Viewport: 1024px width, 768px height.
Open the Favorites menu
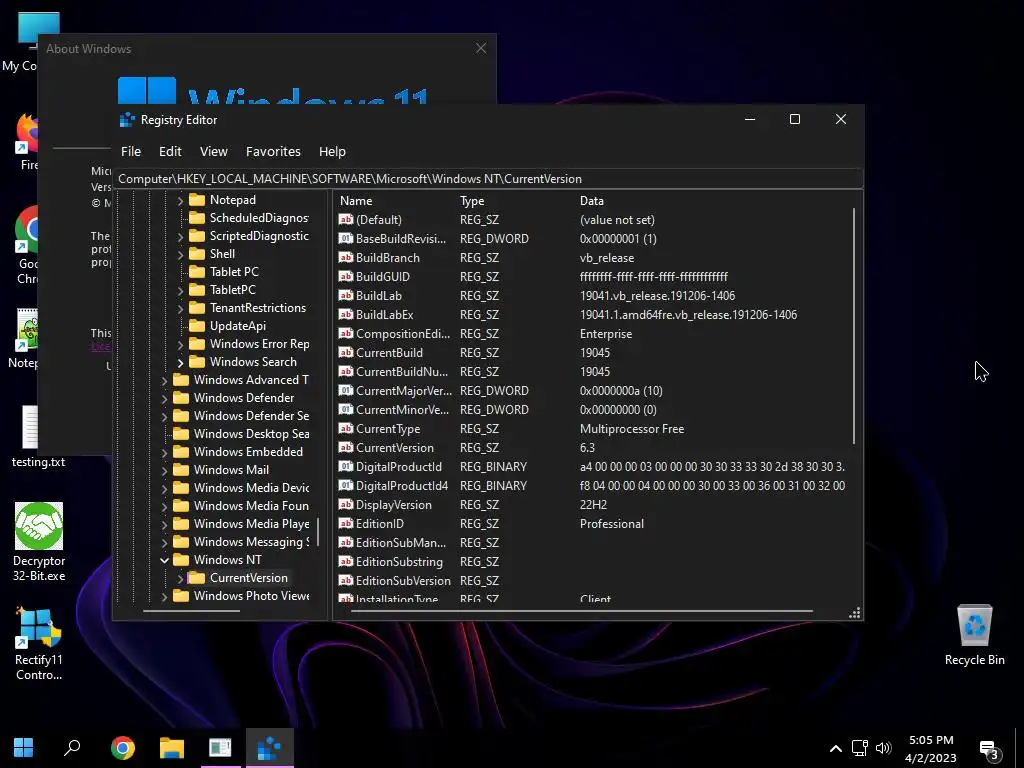click(273, 152)
